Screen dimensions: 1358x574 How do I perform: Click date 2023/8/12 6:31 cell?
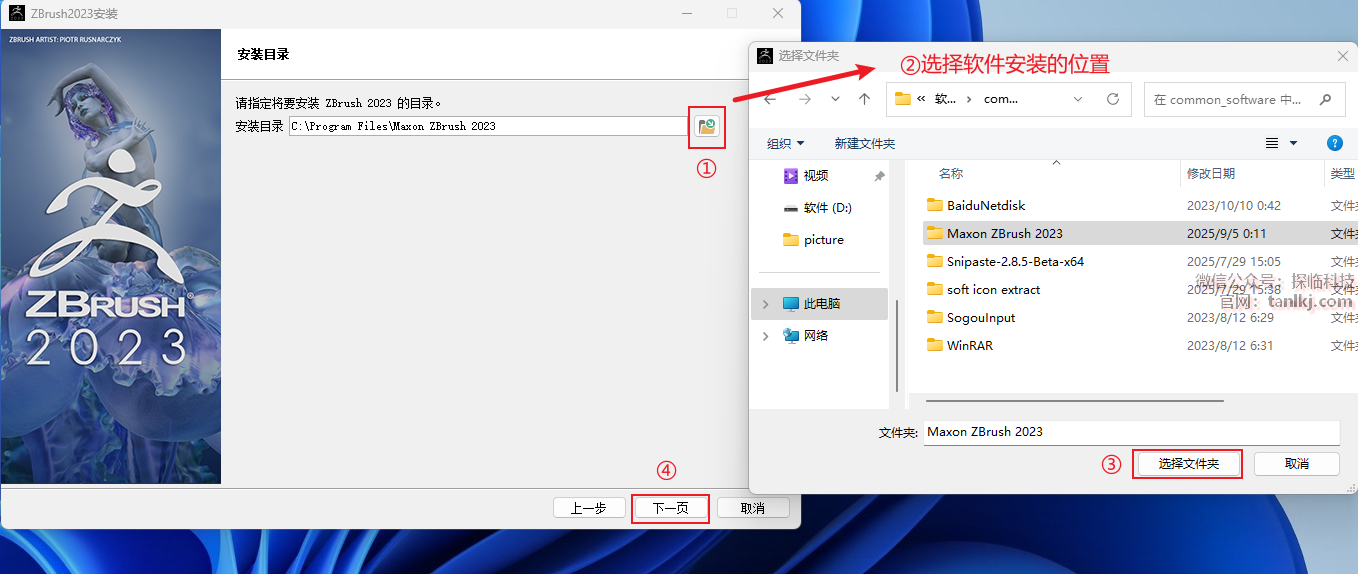[x=1230, y=345]
